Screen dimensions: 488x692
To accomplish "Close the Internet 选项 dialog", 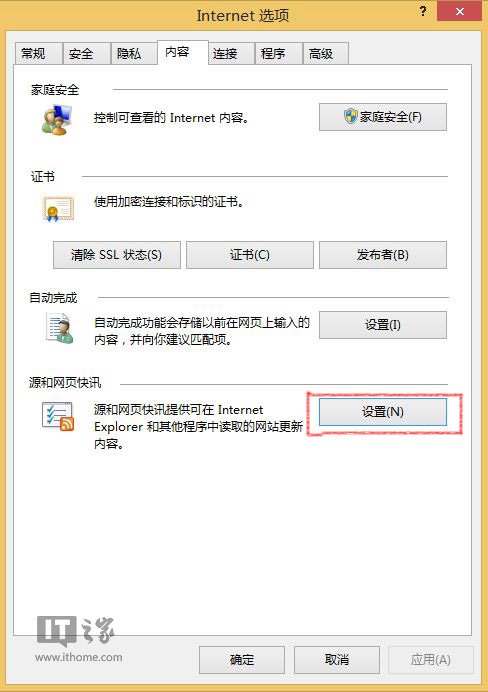I will (x=459, y=11).
